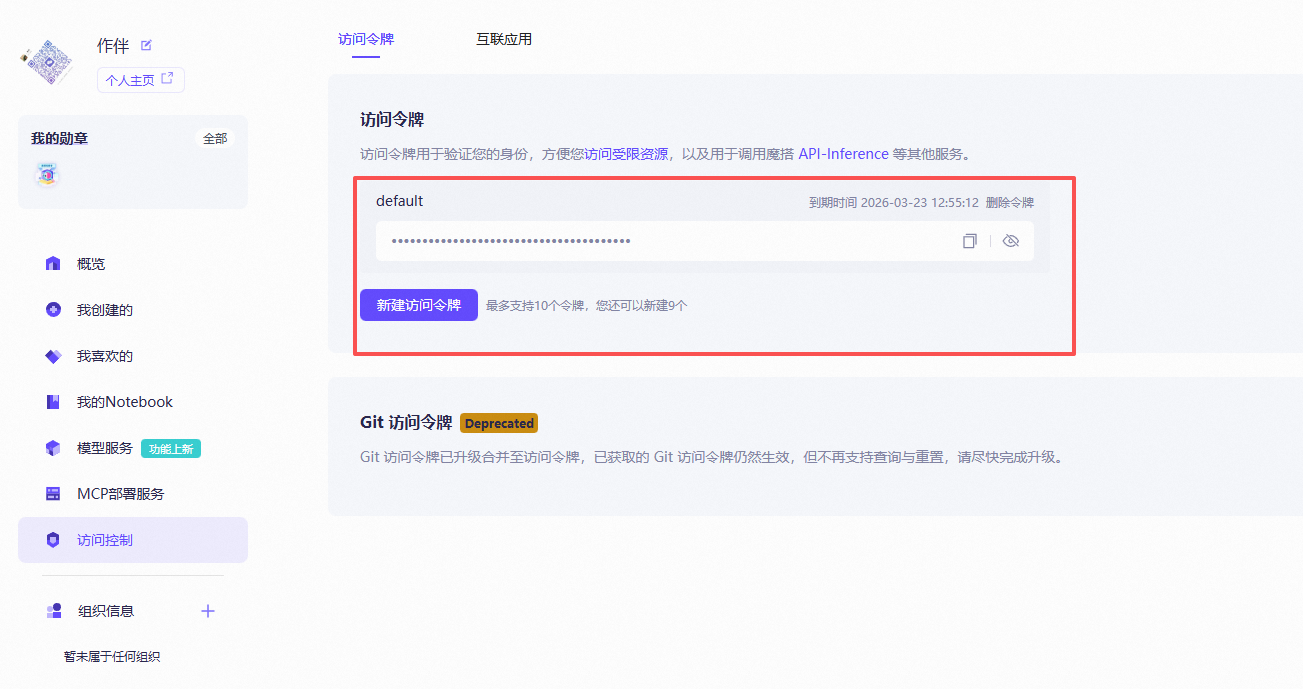This screenshot has width=1303, height=689.
Task: Copy the default access token
Action: 968,241
